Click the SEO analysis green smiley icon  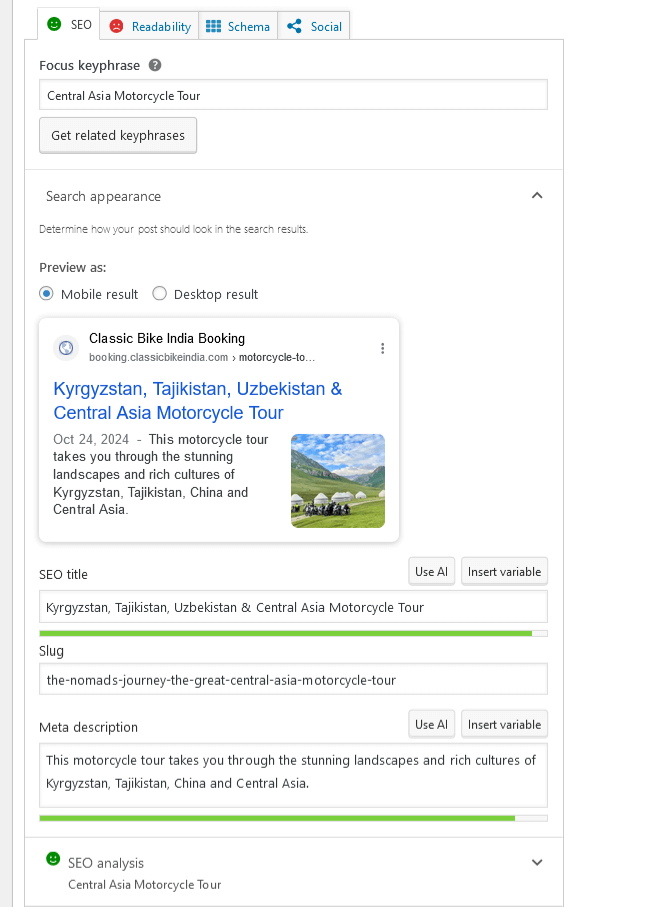click(x=53, y=859)
